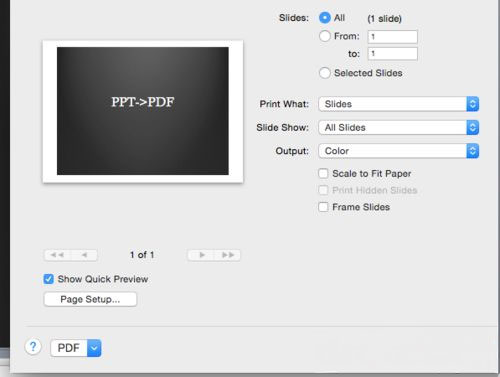Click the '(1 slide)' count text
Viewport: 500px width, 377px height.
(x=385, y=19)
